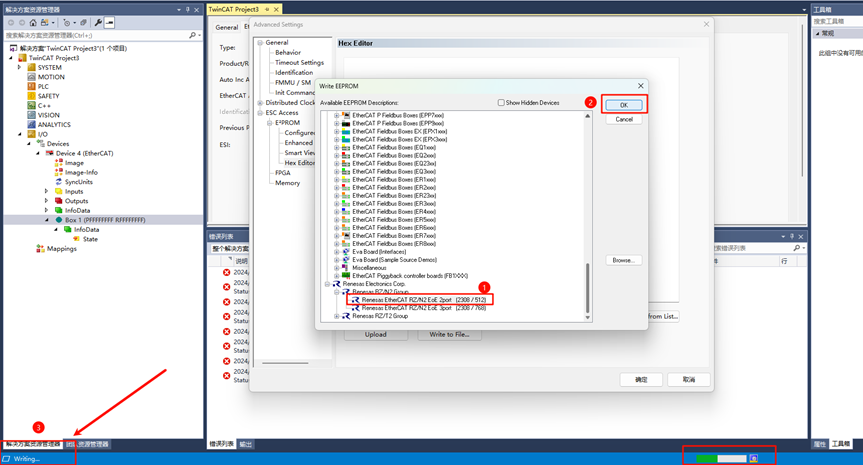Close the Write EEPROM dialog
Screen dimensions: 863x465
pos(640,86)
